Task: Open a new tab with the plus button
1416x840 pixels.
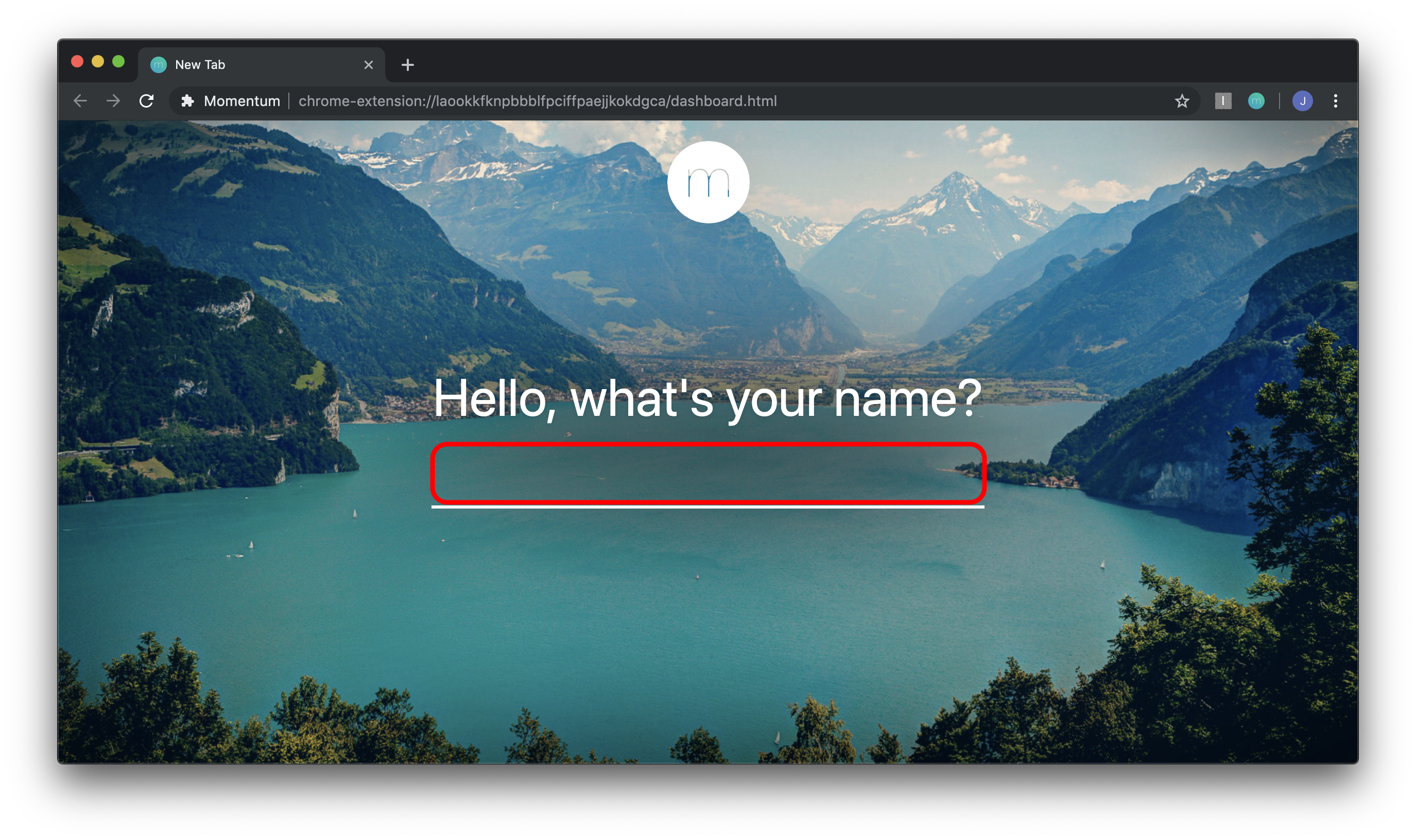Action: click(x=407, y=65)
